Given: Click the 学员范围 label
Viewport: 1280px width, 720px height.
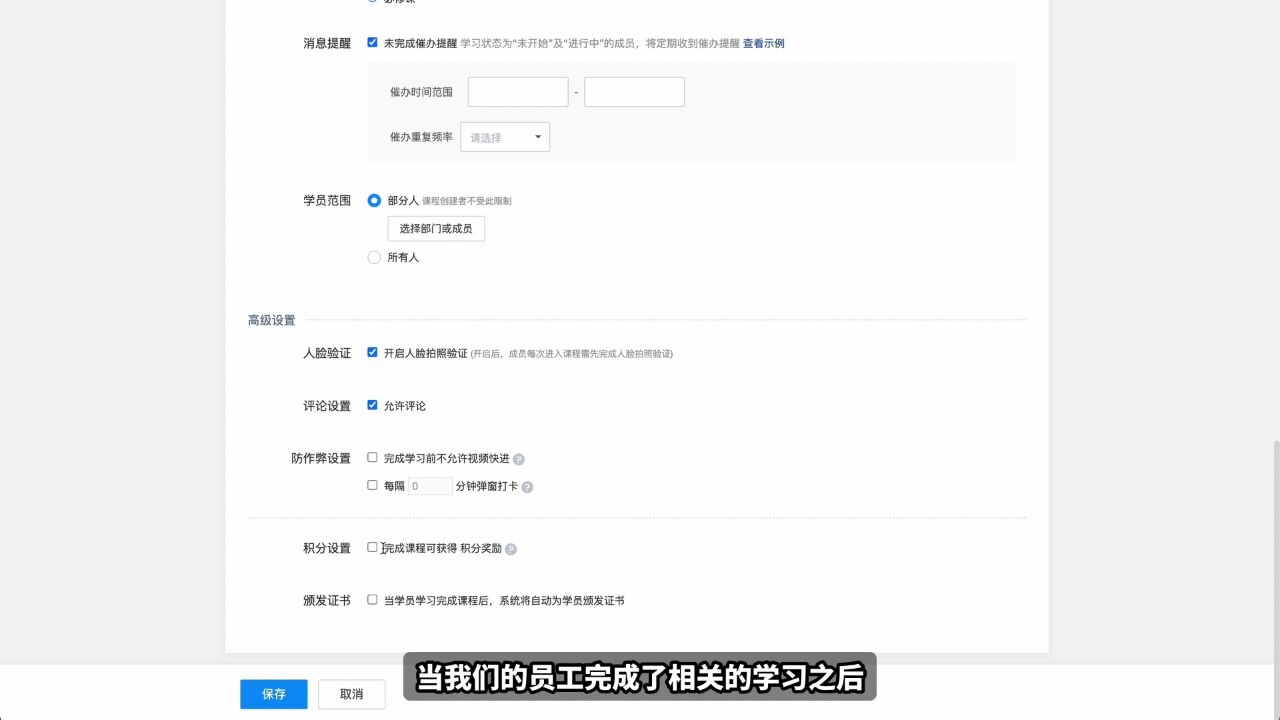Looking at the screenshot, I should [x=327, y=200].
